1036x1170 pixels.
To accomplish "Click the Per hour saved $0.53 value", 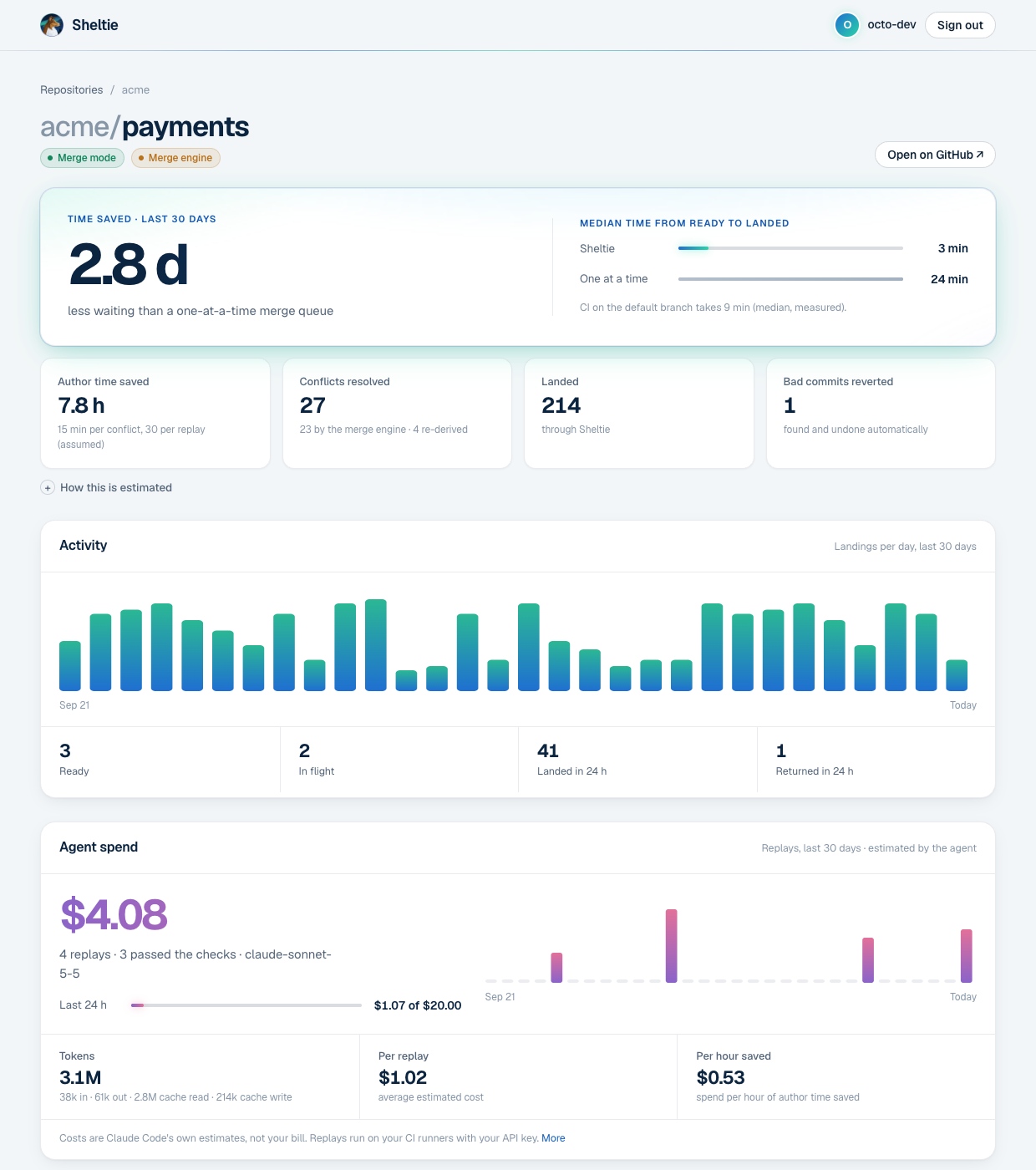I will pyautogui.click(x=720, y=1078).
